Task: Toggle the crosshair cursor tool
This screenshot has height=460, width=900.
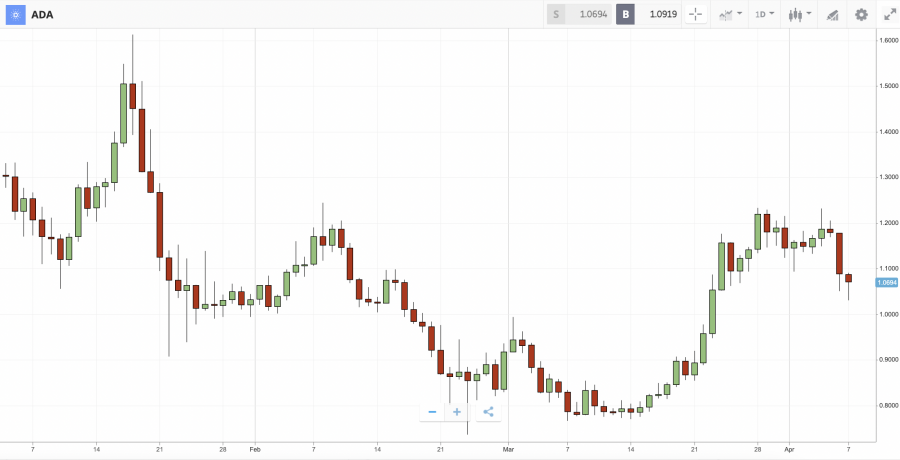Action: pyautogui.click(x=696, y=14)
